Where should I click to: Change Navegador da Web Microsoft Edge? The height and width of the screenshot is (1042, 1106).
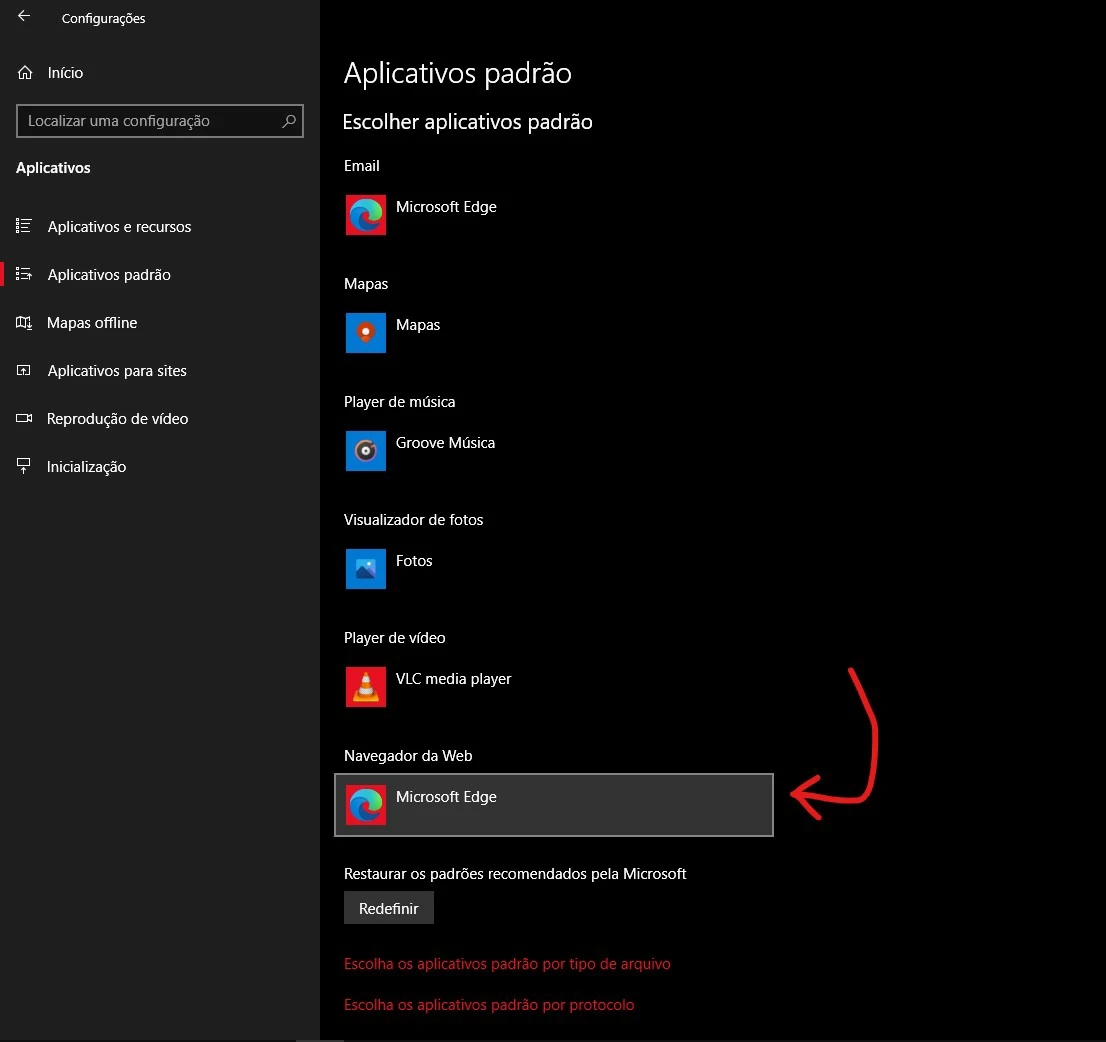pos(554,805)
